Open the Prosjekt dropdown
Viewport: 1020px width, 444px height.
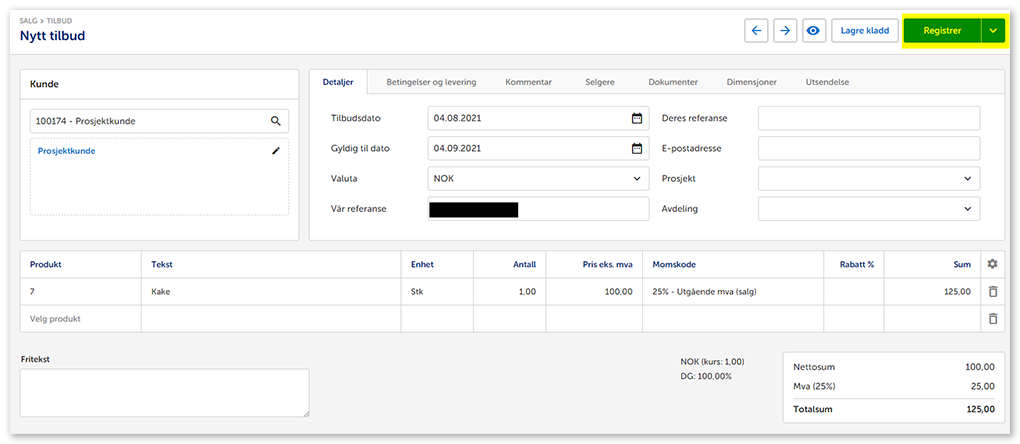(x=868, y=179)
